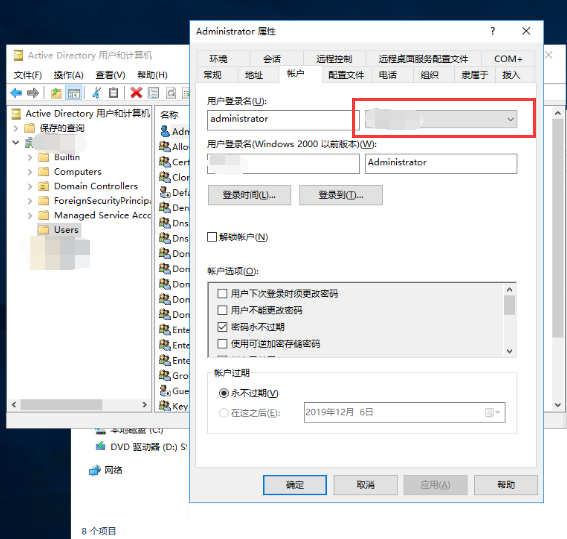Enable the 解锁帐户 checkbox
Viewport: 567px width, 539px height.
[212, 237]
